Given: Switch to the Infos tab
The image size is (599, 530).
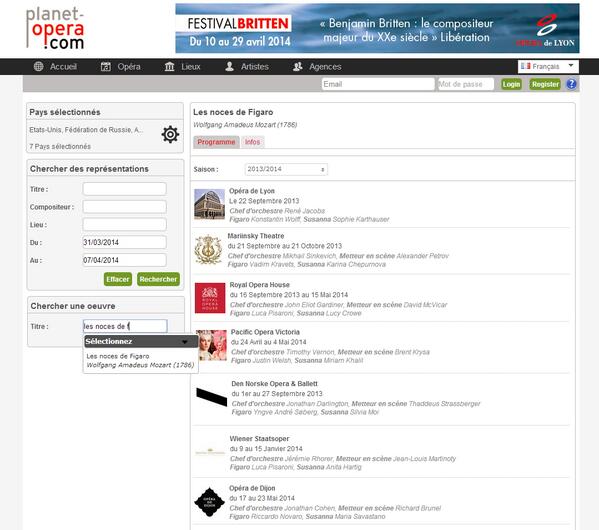Looking at the screenshot, I should point(253,142).
